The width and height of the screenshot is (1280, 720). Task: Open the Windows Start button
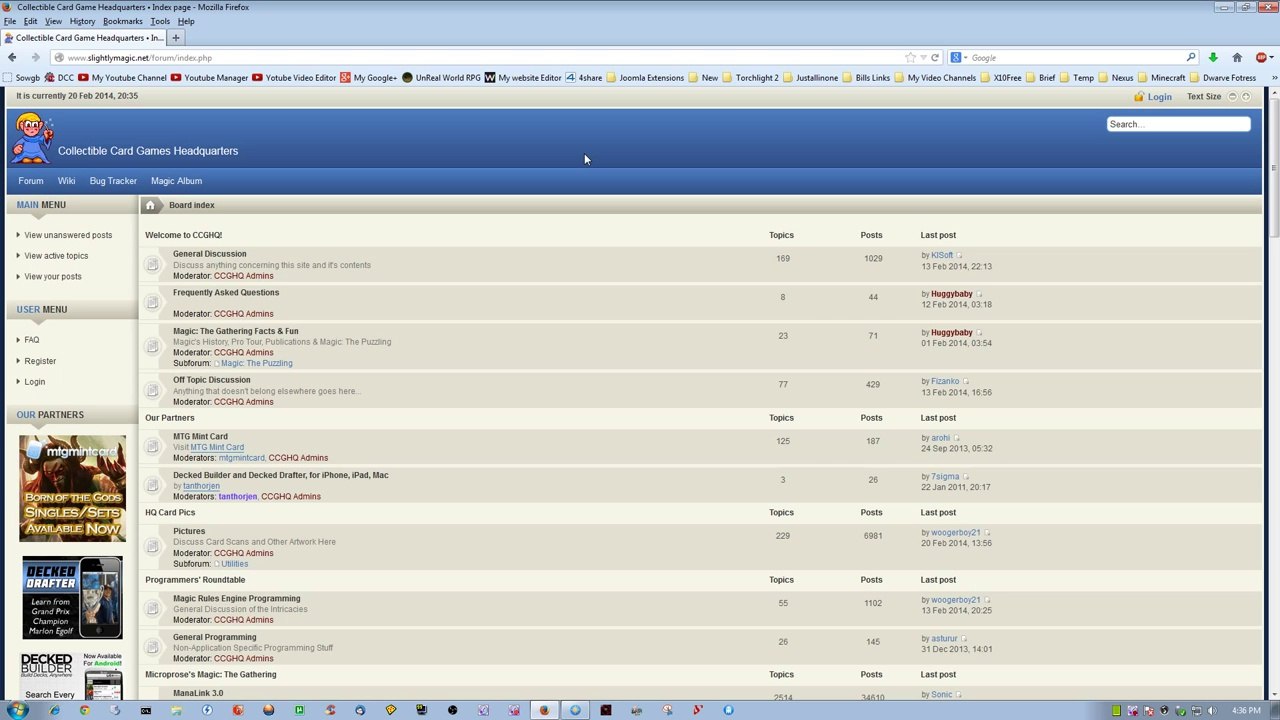17,710
